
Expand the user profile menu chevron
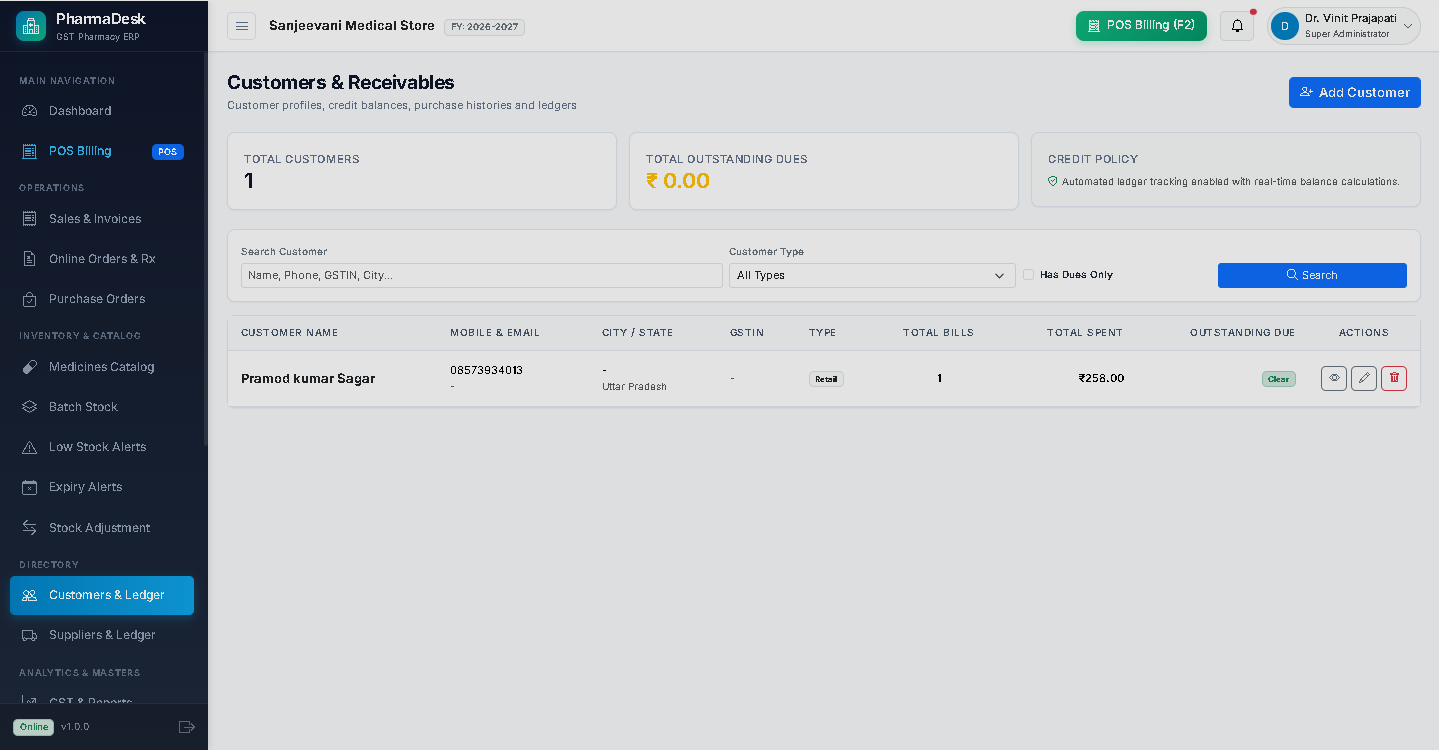coord(1408,26)
